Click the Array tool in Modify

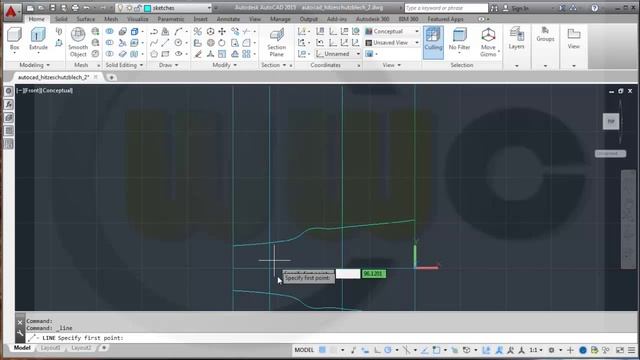tap(246, 54)
